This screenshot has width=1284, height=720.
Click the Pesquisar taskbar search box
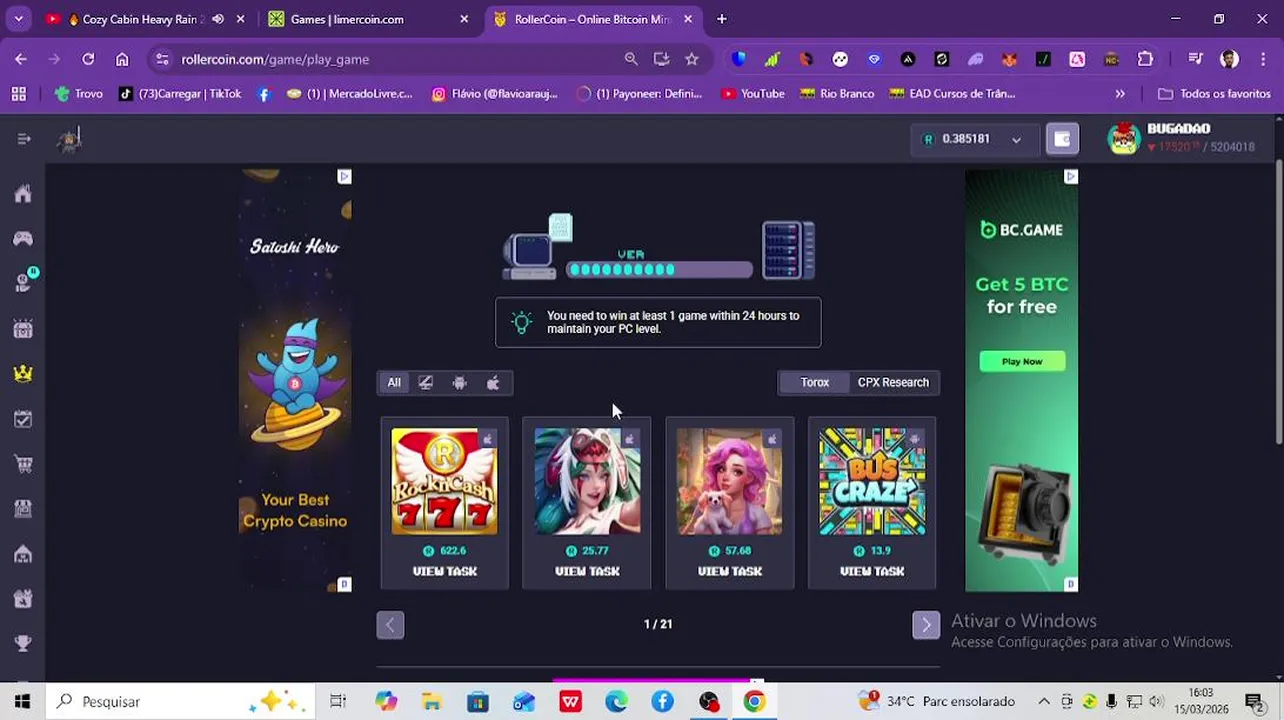coord(180,701)
